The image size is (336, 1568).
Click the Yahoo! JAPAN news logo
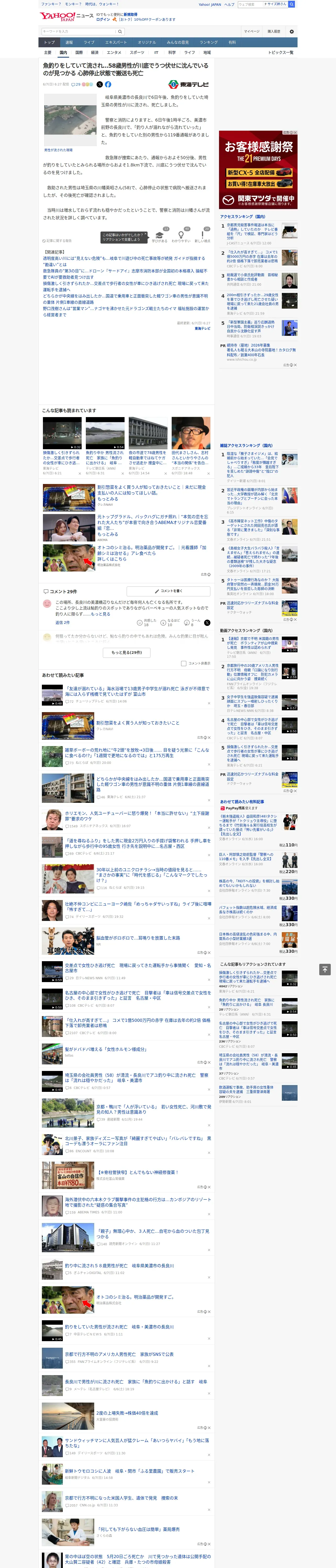(67, 16)
